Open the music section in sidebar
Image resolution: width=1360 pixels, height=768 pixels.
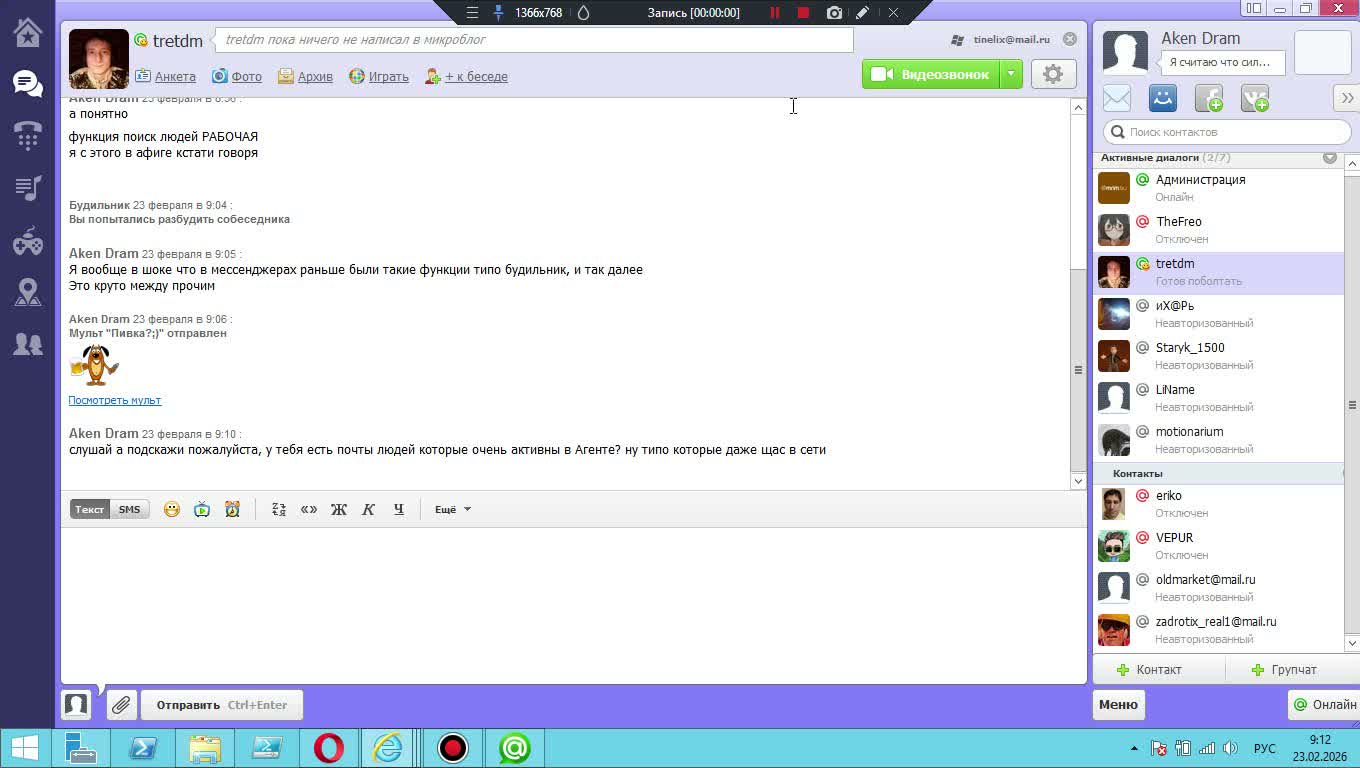(28, 188)
